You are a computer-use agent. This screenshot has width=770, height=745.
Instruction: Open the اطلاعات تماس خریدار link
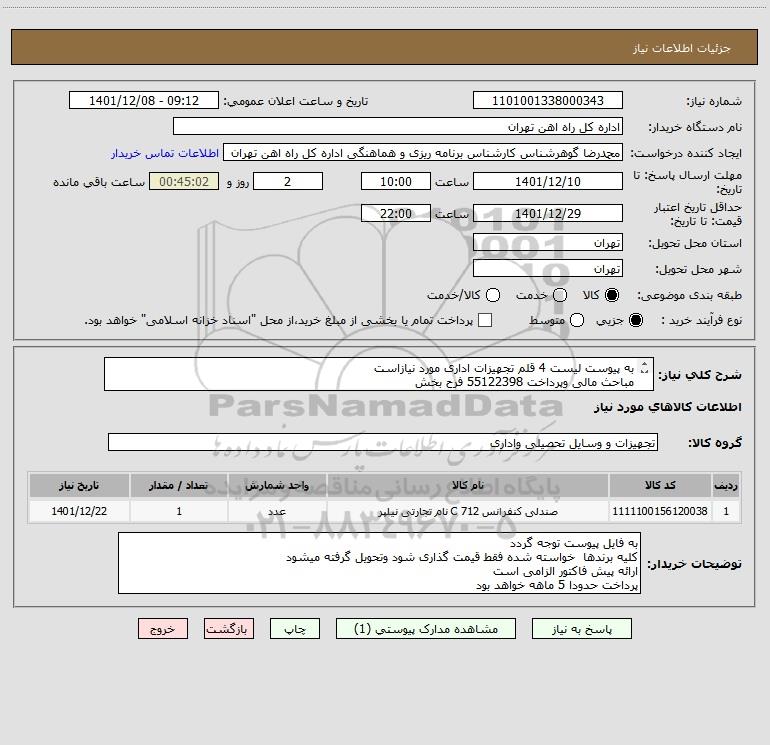click(165, 153)
